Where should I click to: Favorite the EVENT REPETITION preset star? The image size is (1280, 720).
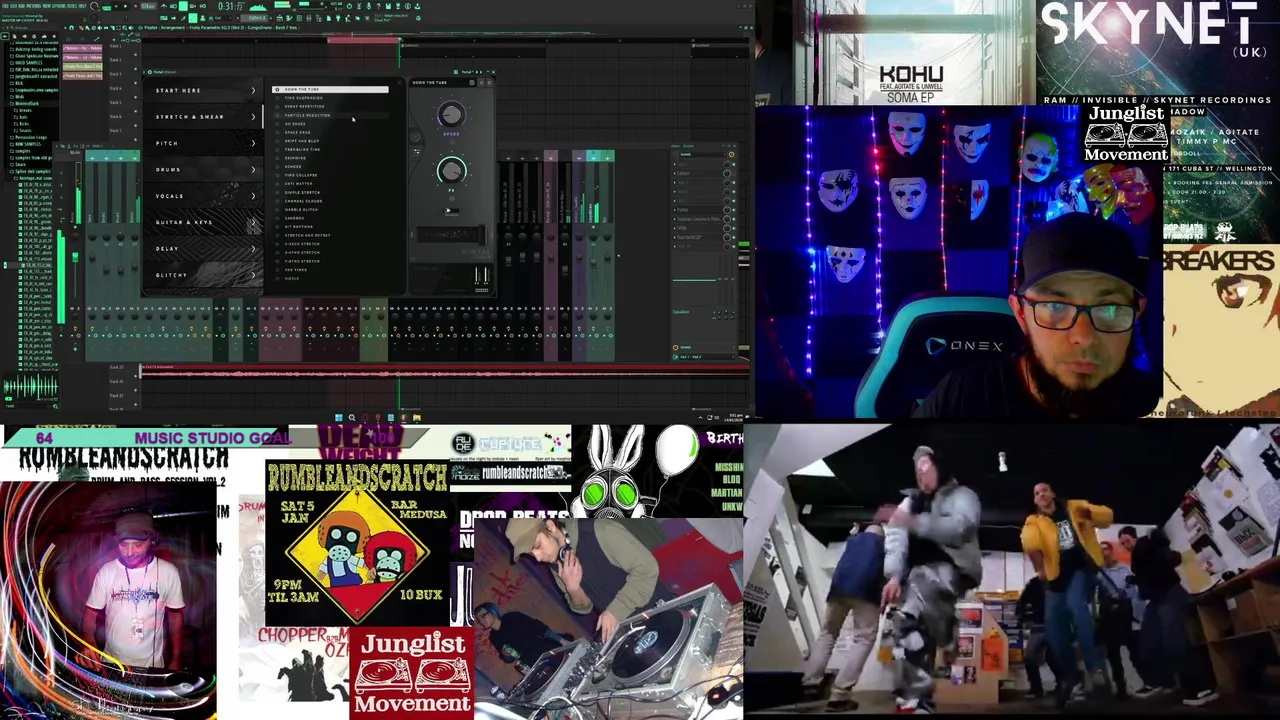click(x=277, y=106)
